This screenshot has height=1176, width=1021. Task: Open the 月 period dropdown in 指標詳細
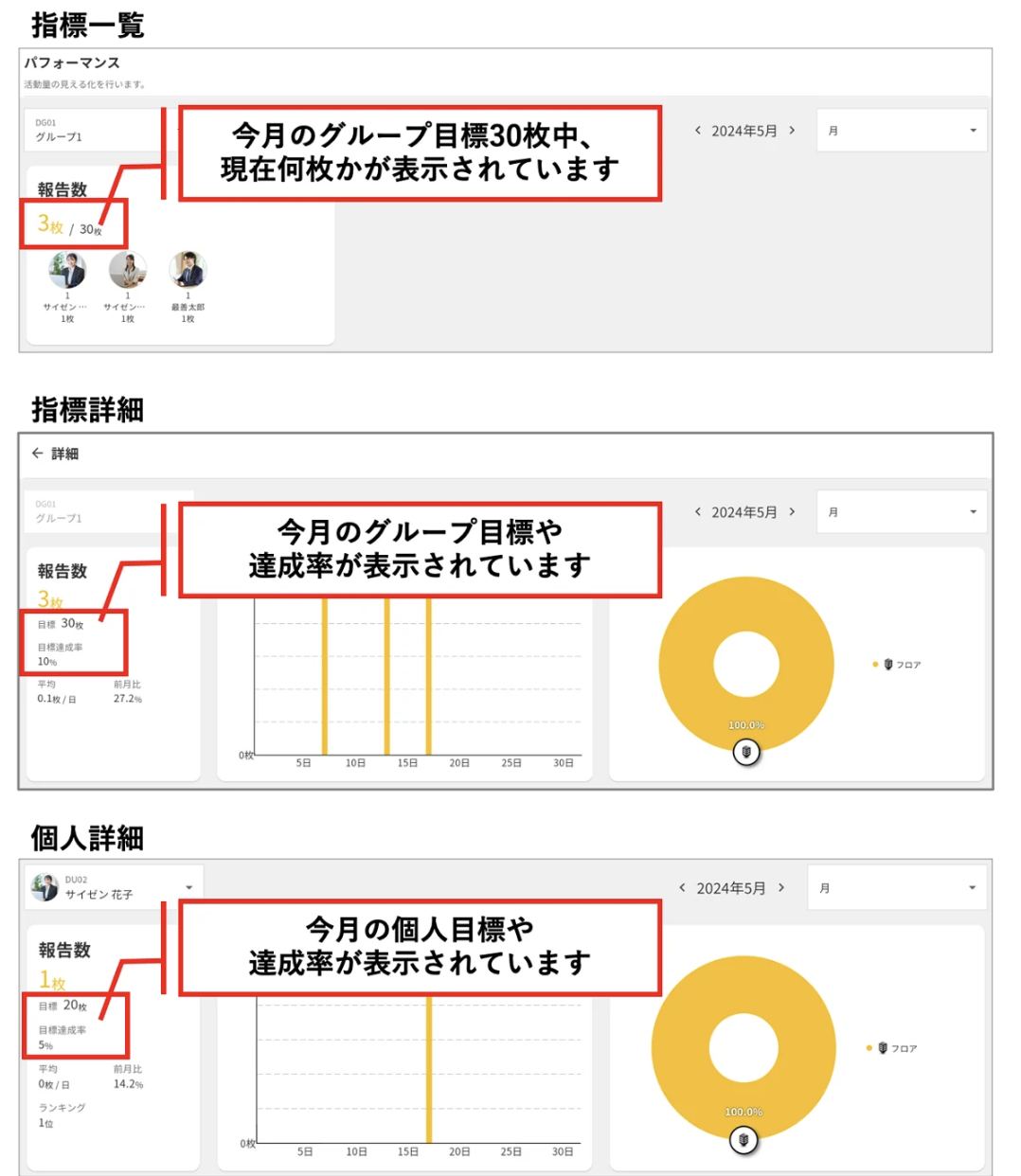902,512
